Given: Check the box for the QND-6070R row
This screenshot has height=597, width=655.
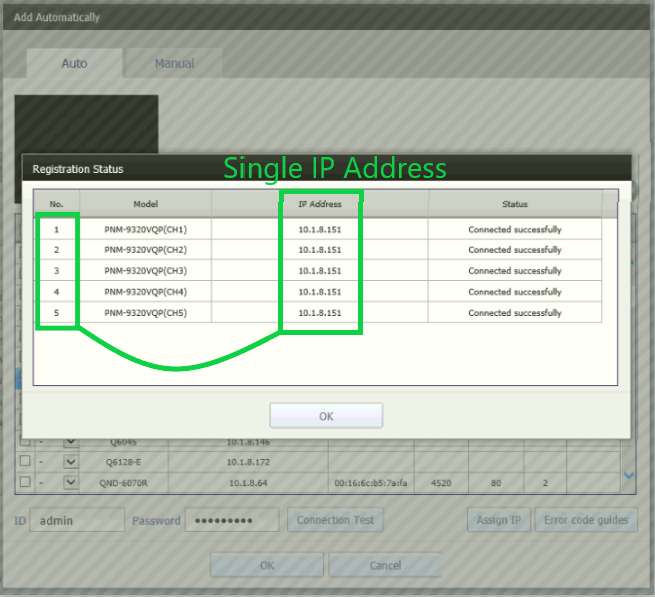Looking at the screenshot, I should tap(25, 482).
